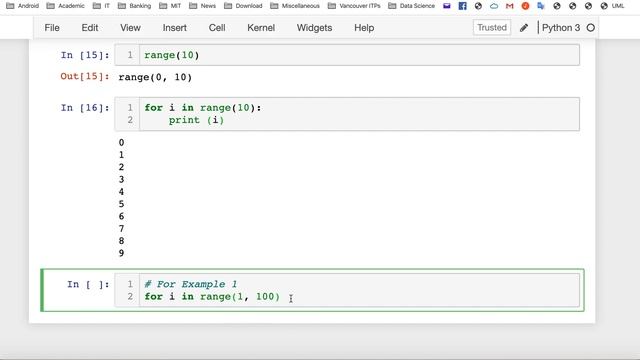Click output value 7
640x360 pixels.
(121, 228)
